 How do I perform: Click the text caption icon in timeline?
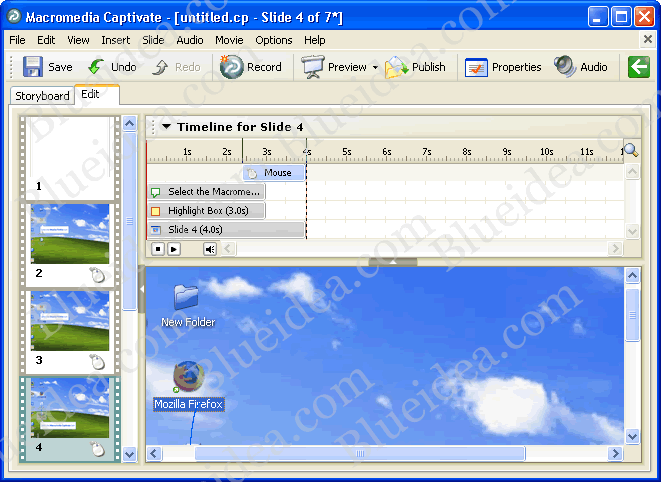[156, 193]
